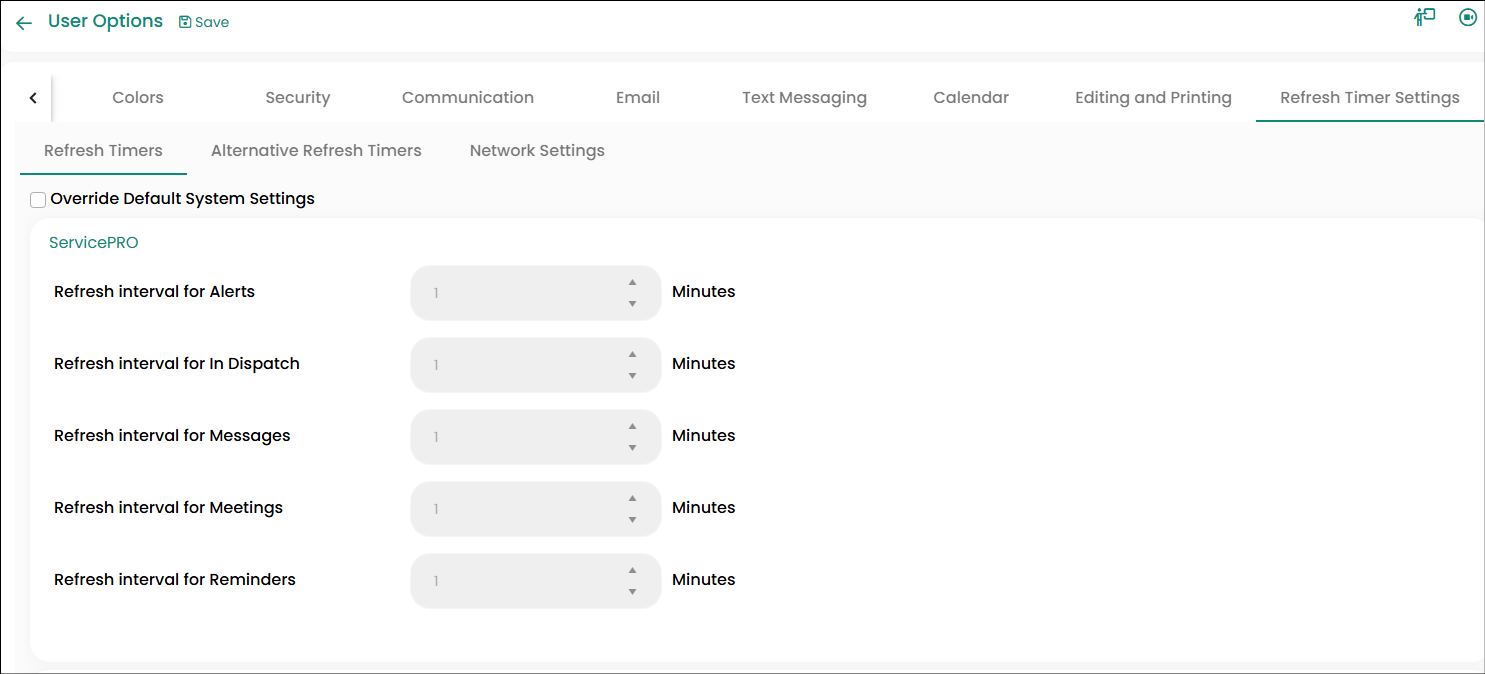The width and height of the screenshot is (1485, 674).
Task: Click the person guide icon at top right
Action: tap(1424, 18)
